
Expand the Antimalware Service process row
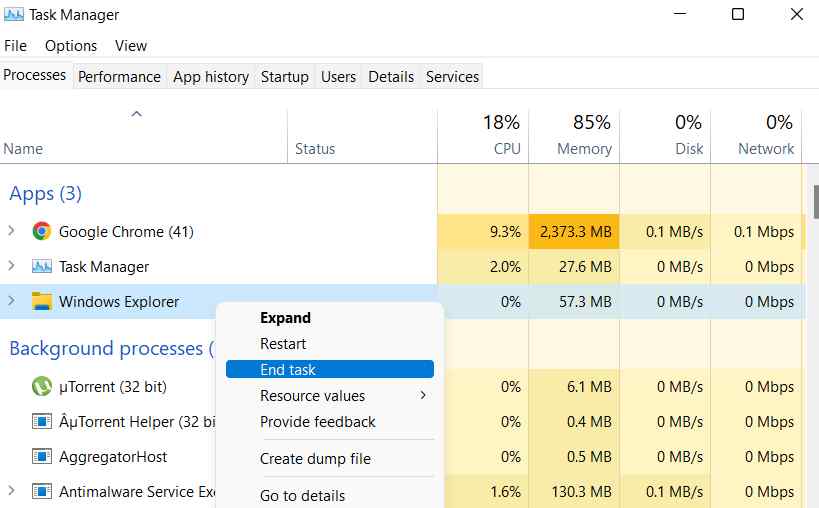[11, 491]
